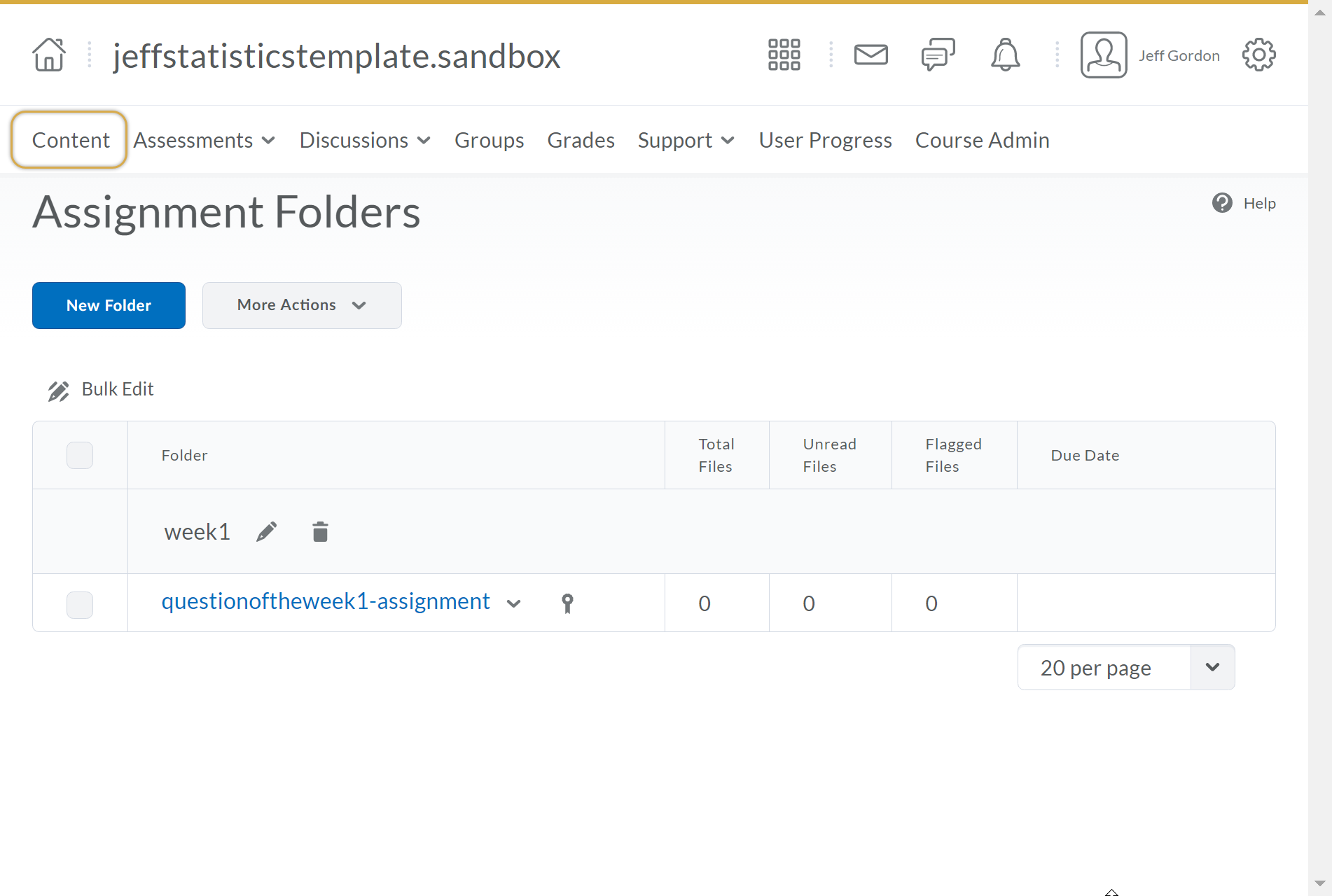This screenshot has width=1332, height=896.
Task: Click the Help text link
Action: 1259,203
